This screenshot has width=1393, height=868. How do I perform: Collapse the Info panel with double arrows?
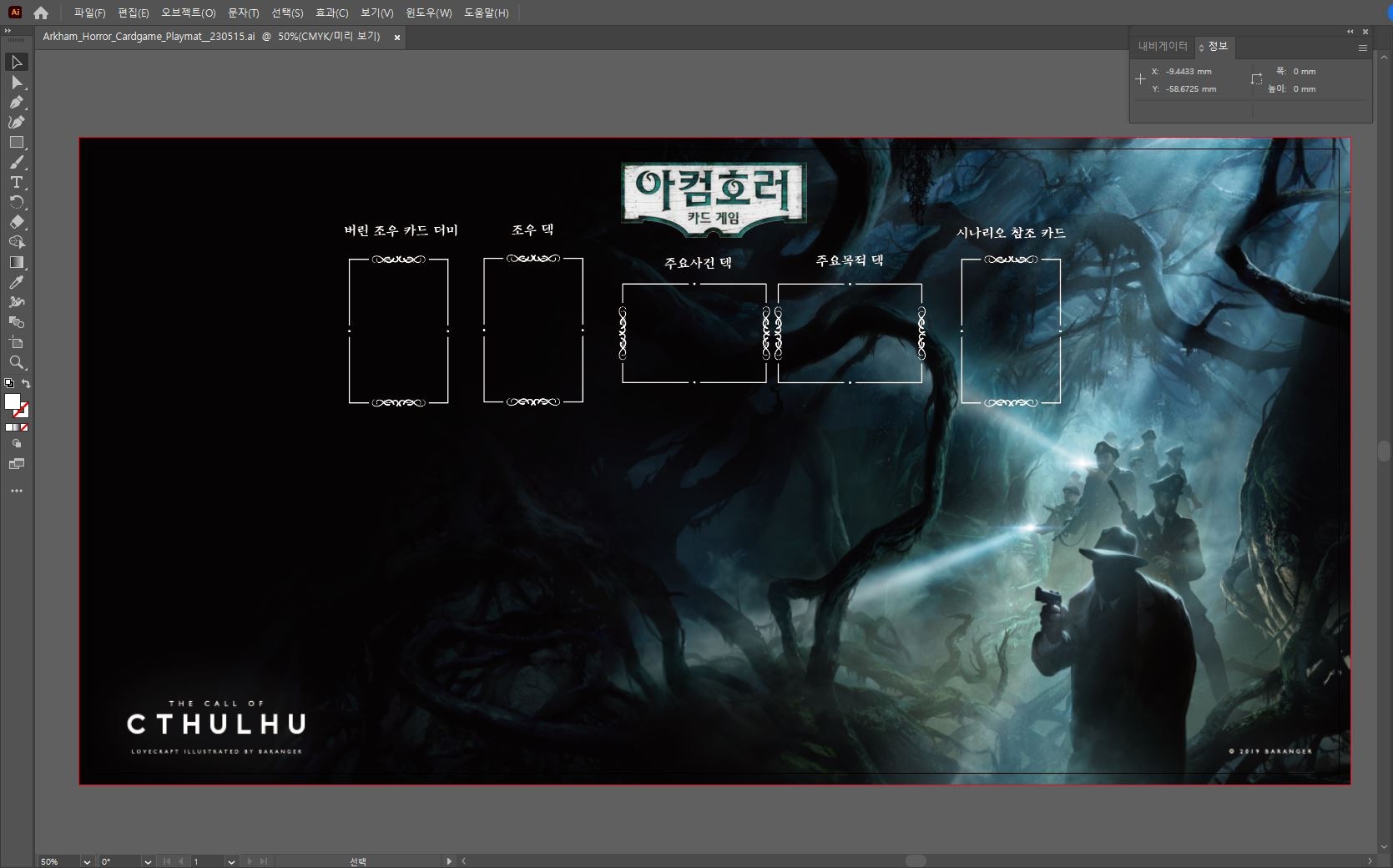[x=1350, y=31]
